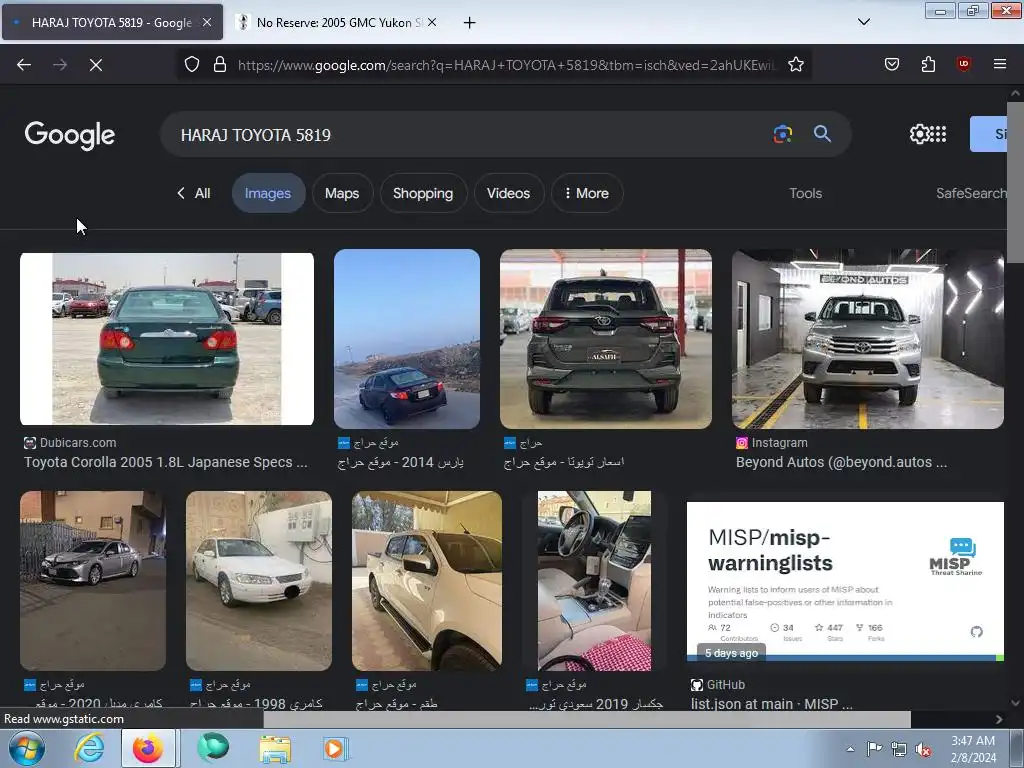Open list.json at main MISP link
The height and width of the screenshot is (768, 1024).
point(771,704)
